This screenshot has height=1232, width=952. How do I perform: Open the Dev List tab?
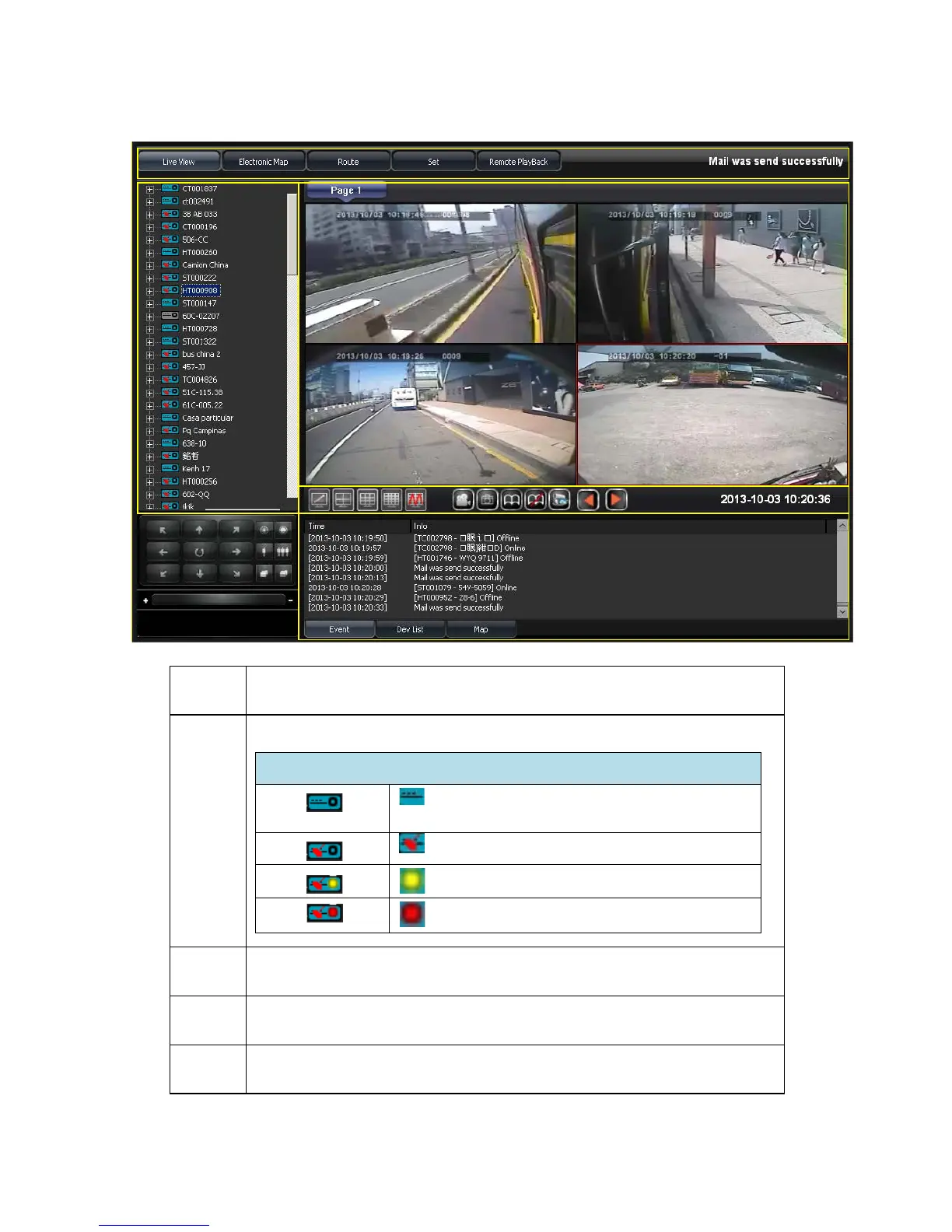(410, 629)
